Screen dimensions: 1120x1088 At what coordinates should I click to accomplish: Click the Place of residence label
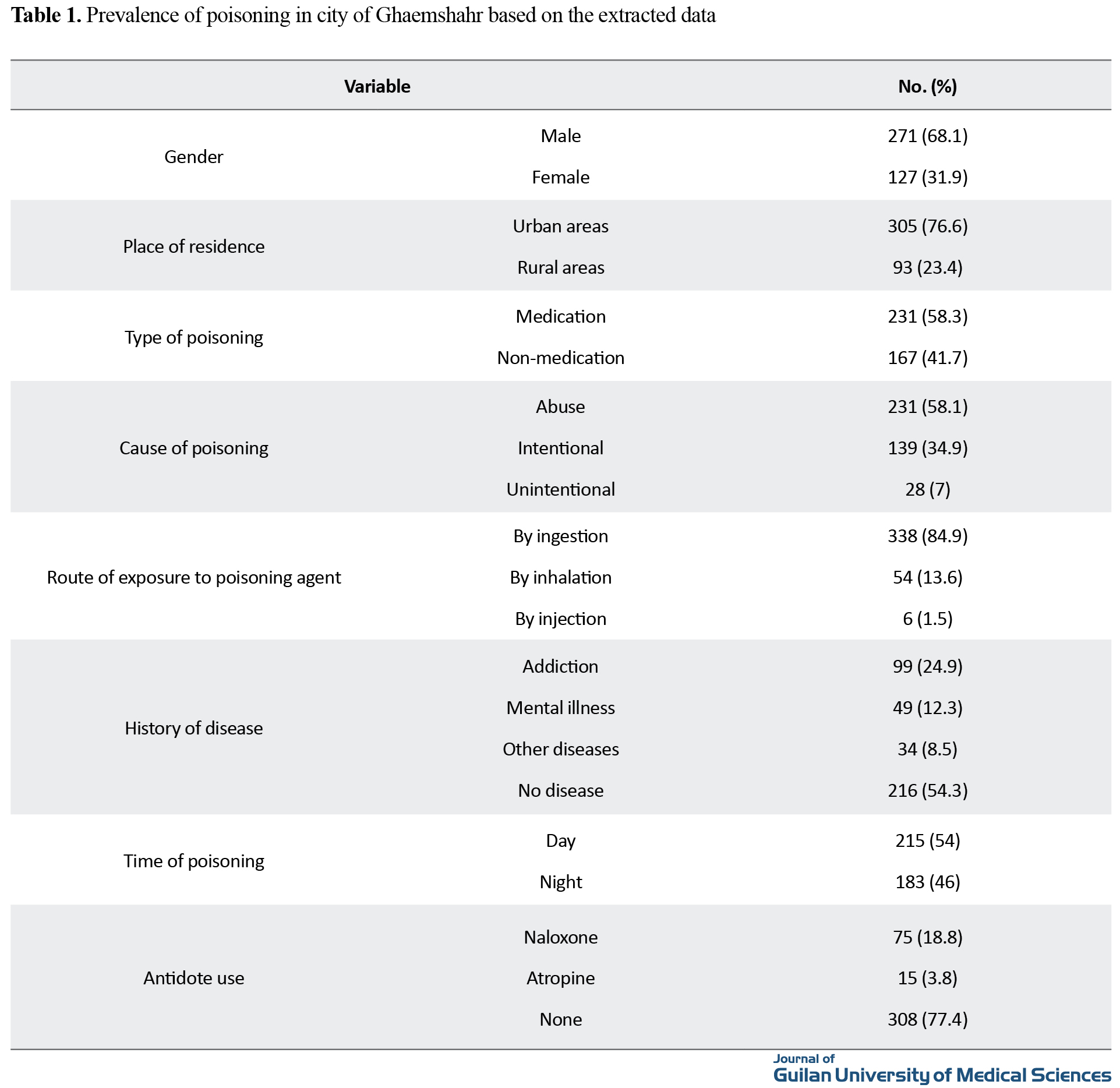coord(193,246)
